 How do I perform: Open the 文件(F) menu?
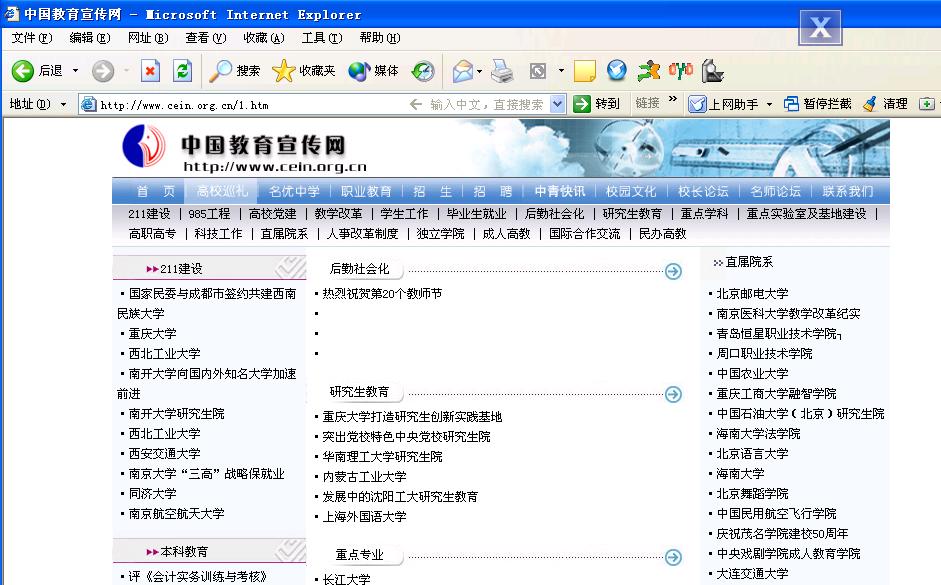click(32, 38)
